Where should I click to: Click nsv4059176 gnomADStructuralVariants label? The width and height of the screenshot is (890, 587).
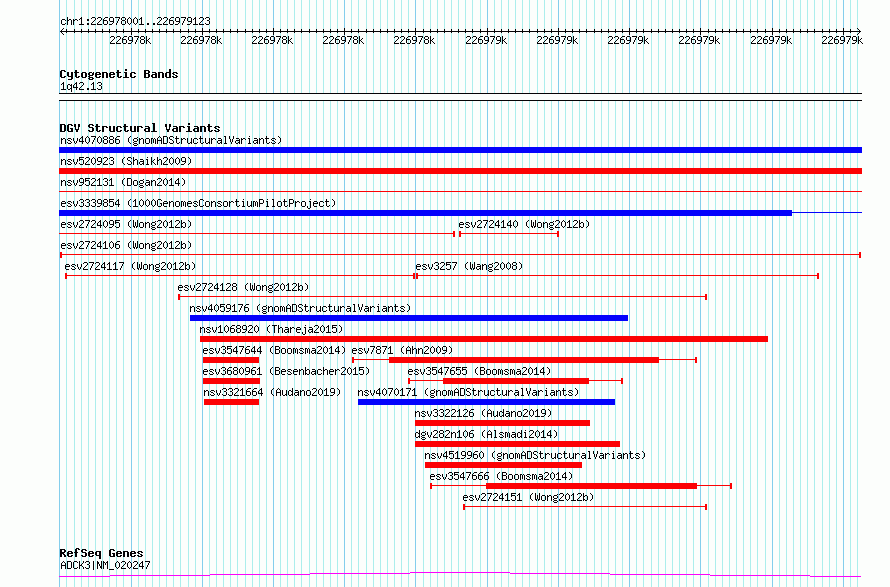300,308
